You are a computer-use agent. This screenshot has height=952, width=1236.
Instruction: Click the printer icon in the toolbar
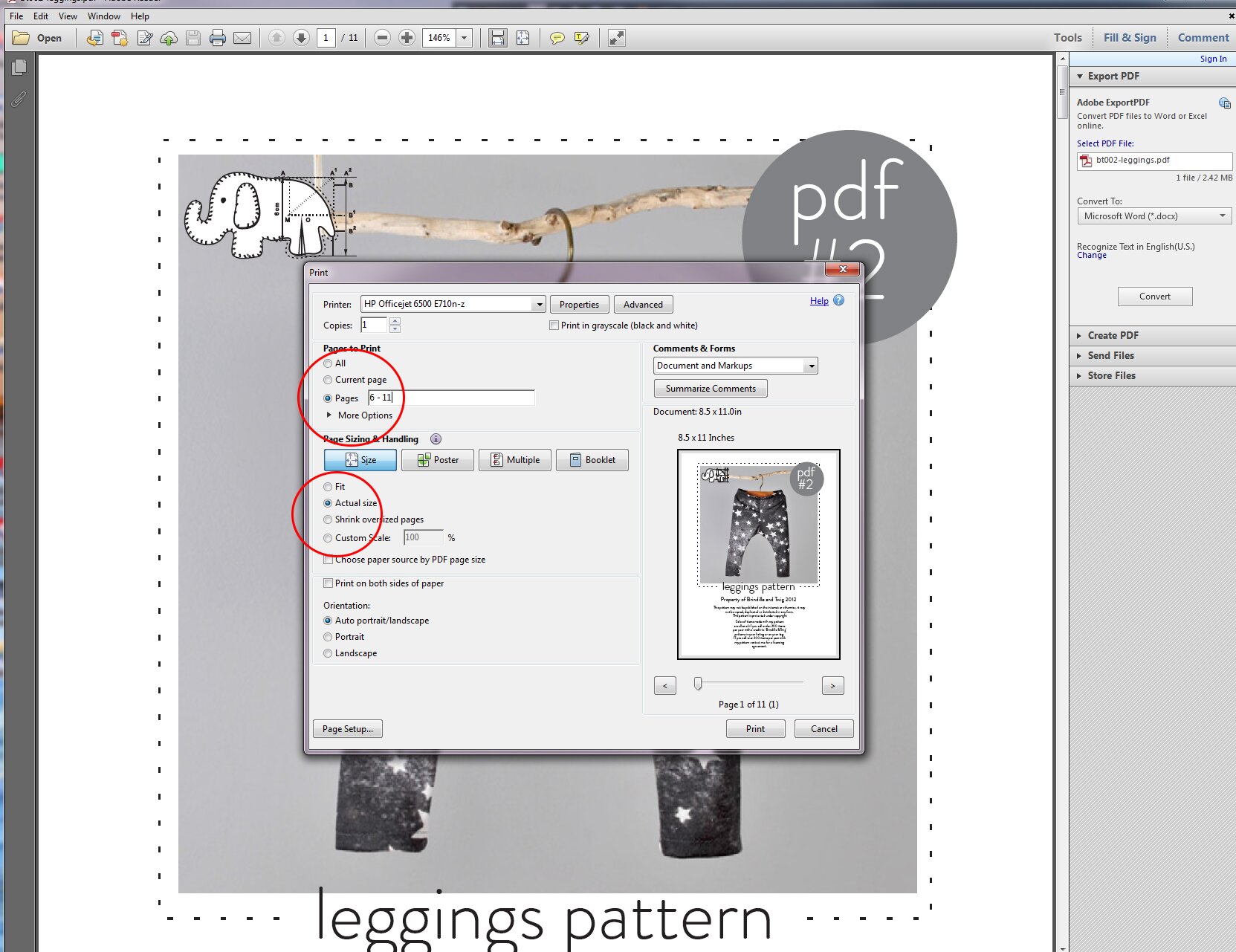[217, 38]
